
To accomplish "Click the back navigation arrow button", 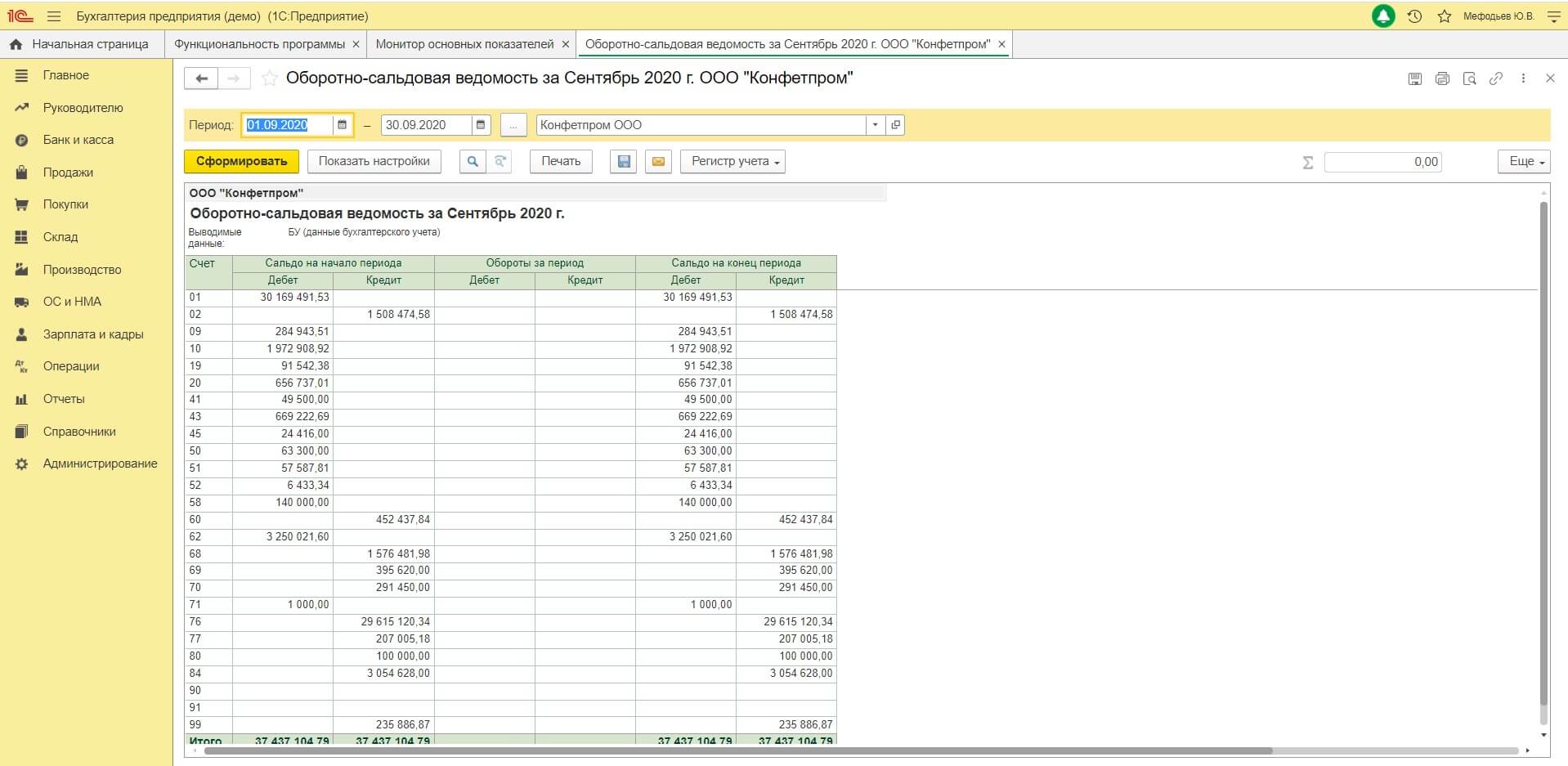I will pyautogui.click(x=201, y=78).
